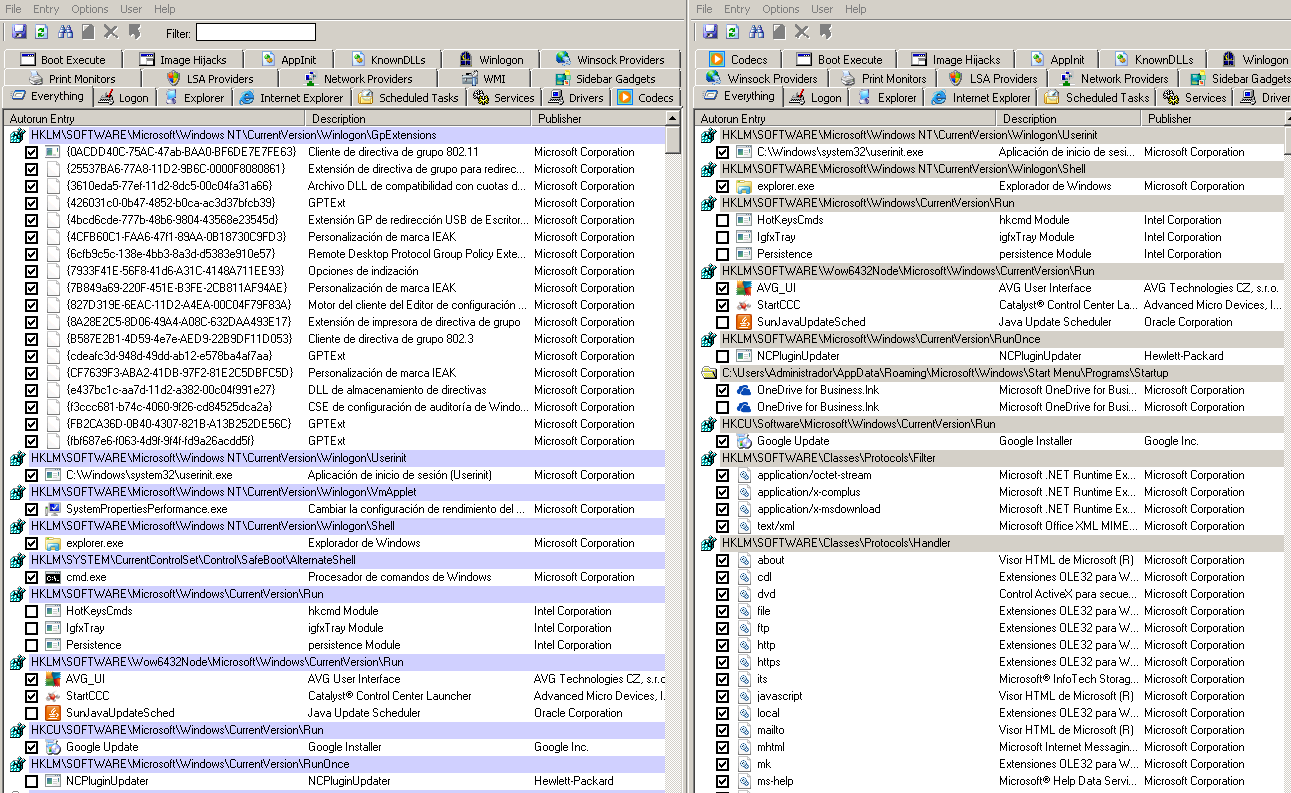The width and height of the screenshot is (1291, 793).
Task: Click the Google Update icon in left window
Action: [x=53, y=747]
